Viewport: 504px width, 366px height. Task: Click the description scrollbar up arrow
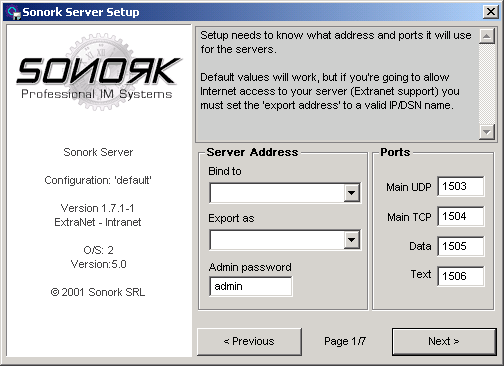487,36
